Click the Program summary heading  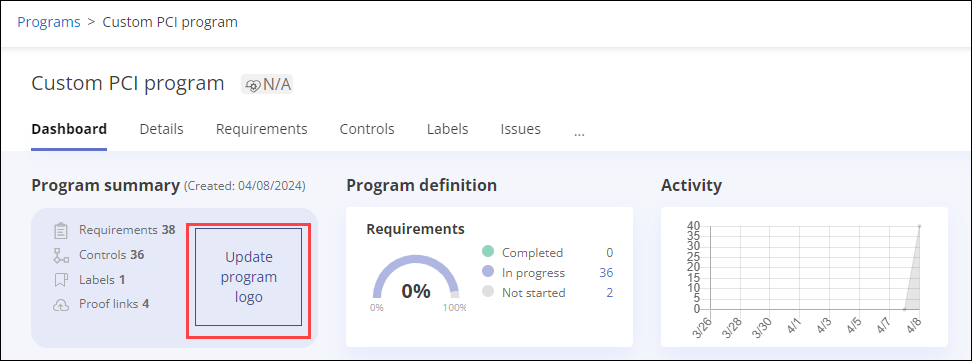[x=105, y=185]
